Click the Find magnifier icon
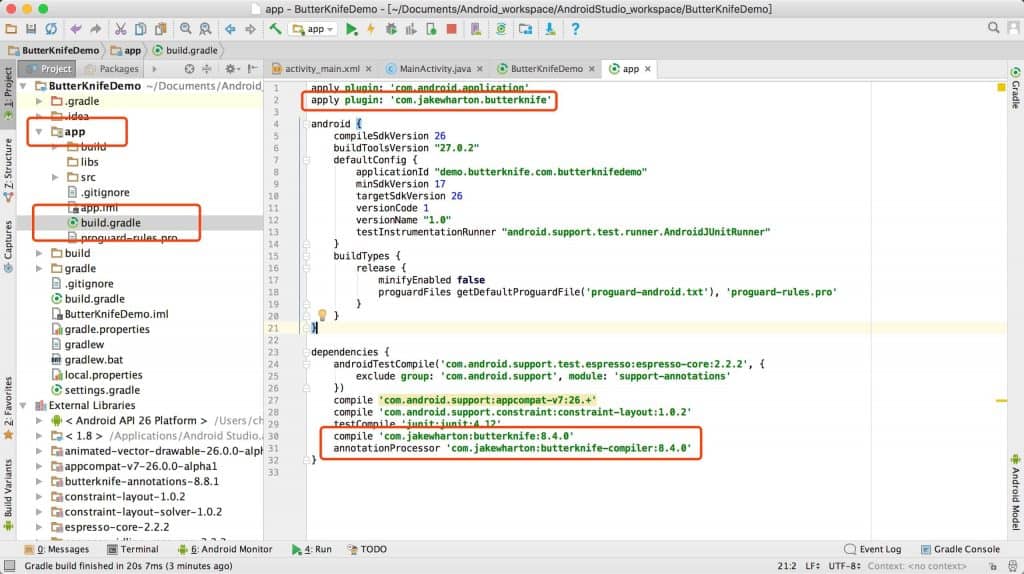The width and height of the screenshot is (1024, 574). click(x=185, y=29)
